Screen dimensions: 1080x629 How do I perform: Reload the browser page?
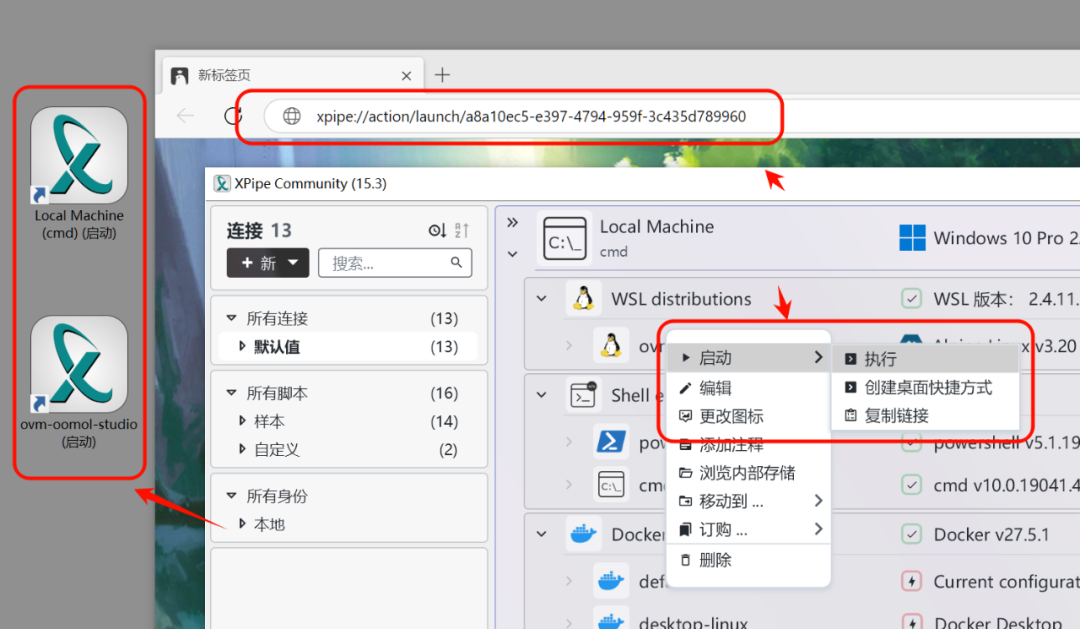click(232, 116)
